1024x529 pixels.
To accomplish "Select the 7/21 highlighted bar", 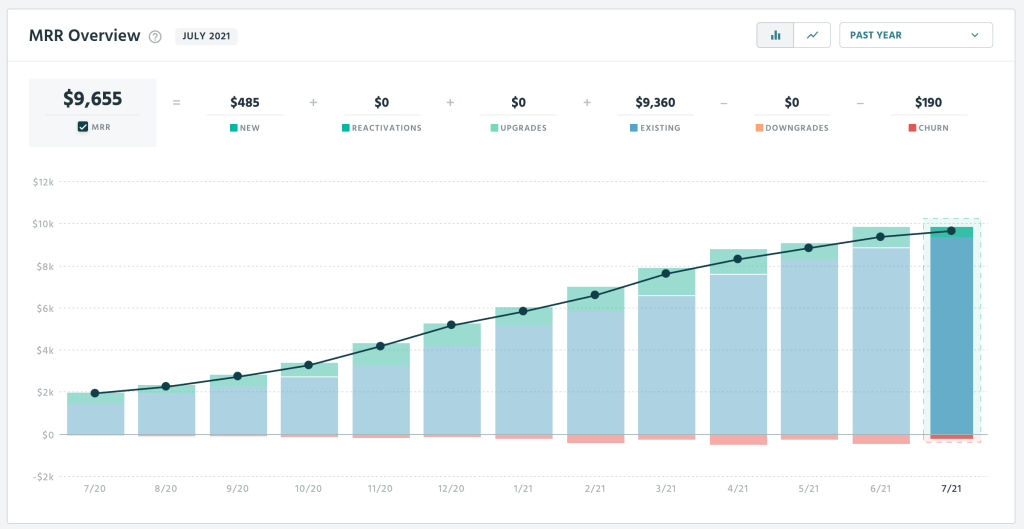I will 951,335.
